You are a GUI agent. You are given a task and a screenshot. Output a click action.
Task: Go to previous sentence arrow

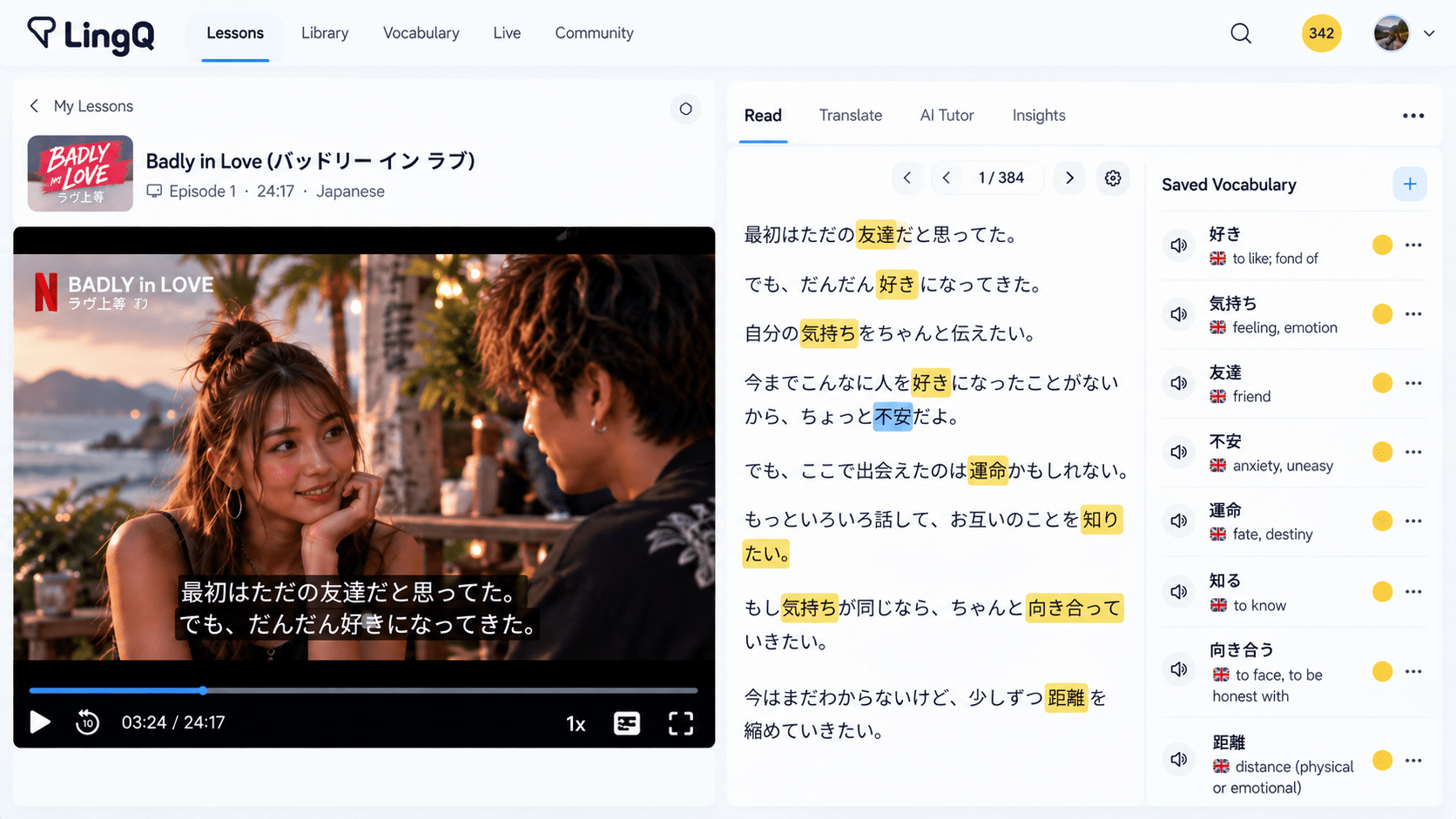pos(947,178)
